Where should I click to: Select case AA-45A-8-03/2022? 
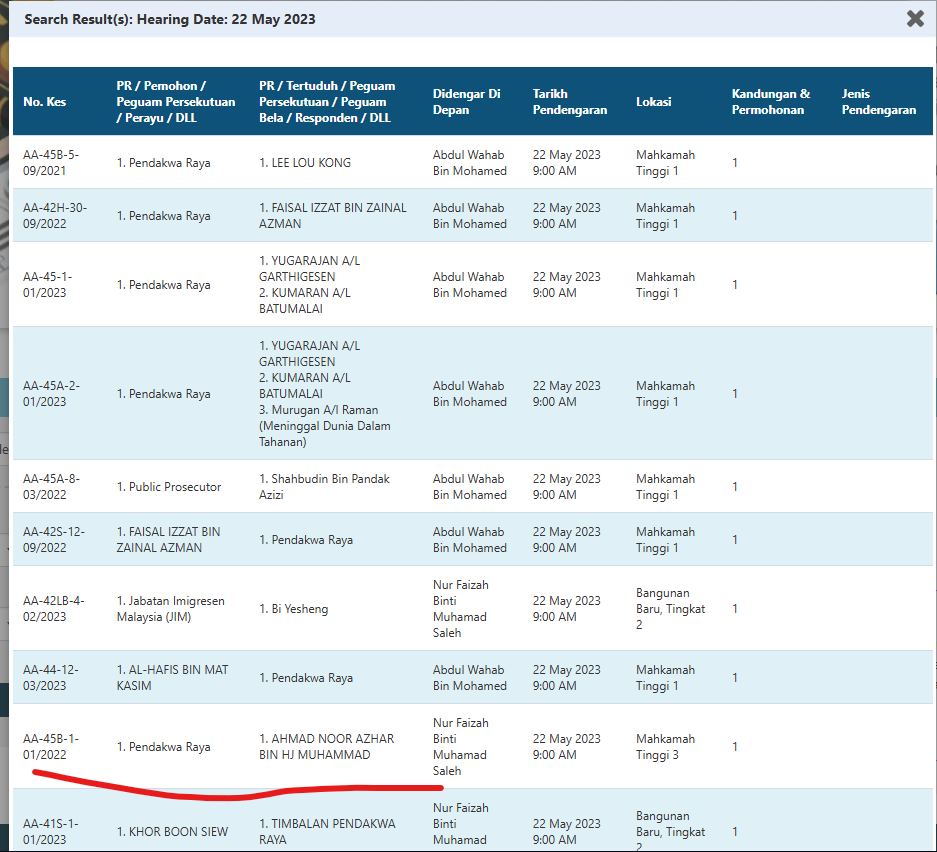pyautogui.click(x=51, y=486)
